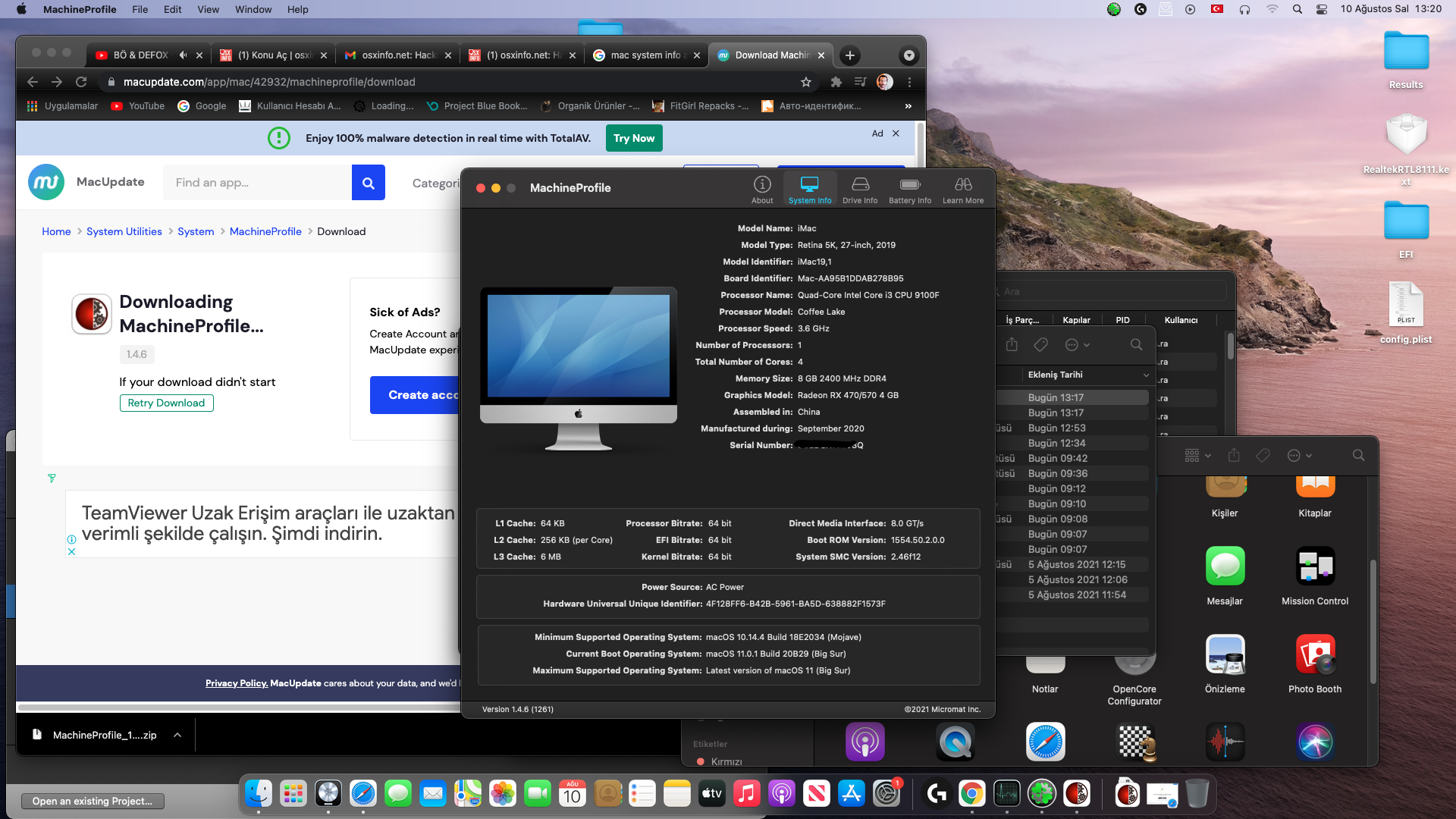Open Photo Booth in Launchpad folder
This screenshot has height=819, width=1456.
point(1314,655)
